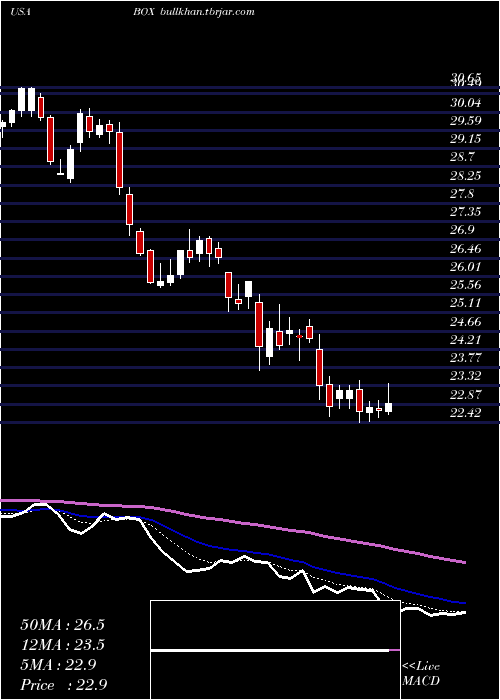Click the 25.56 price axis label

(x=466, y=285)
